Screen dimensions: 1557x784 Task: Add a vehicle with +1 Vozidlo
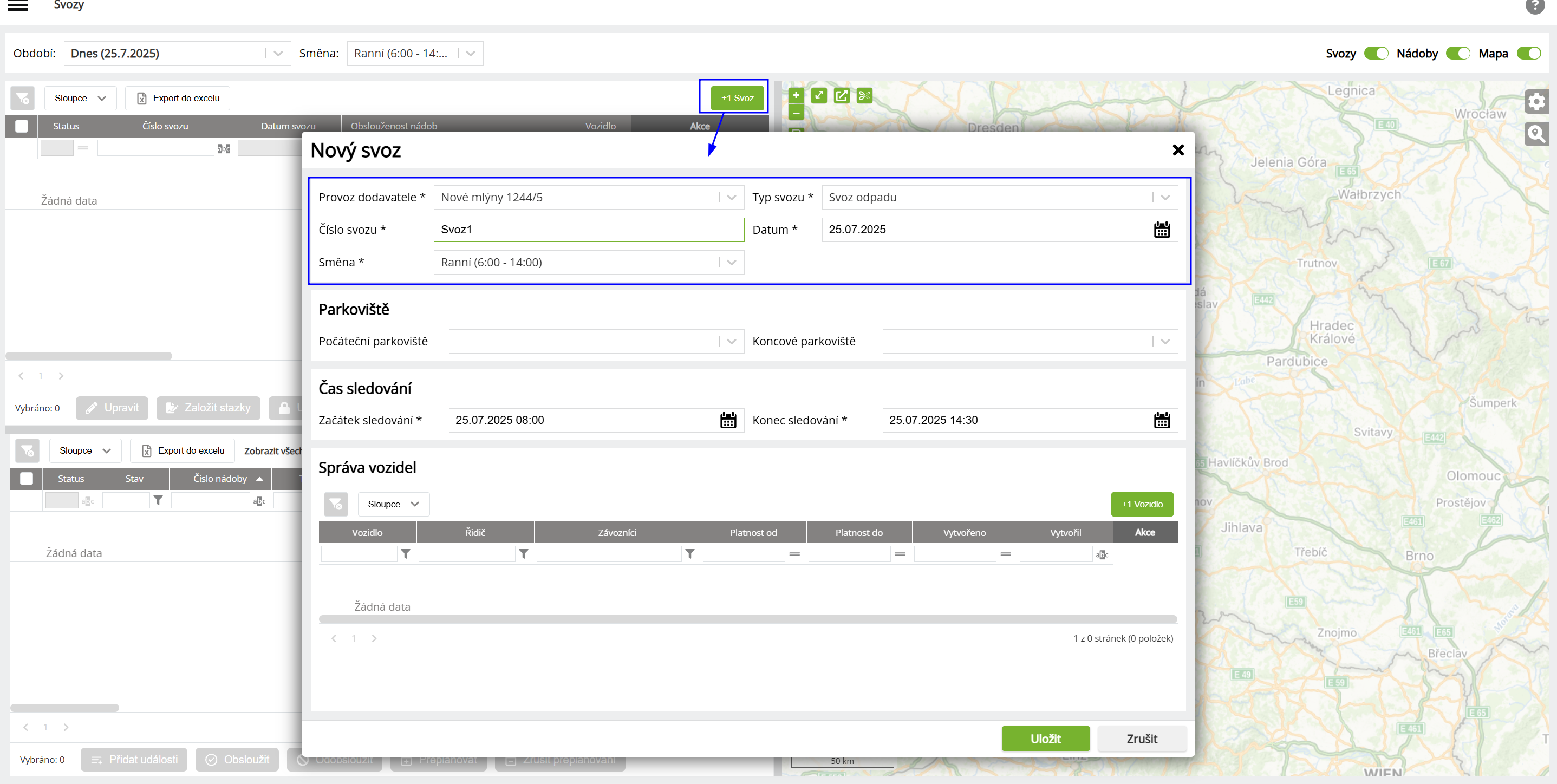(x=1141, y=504)
